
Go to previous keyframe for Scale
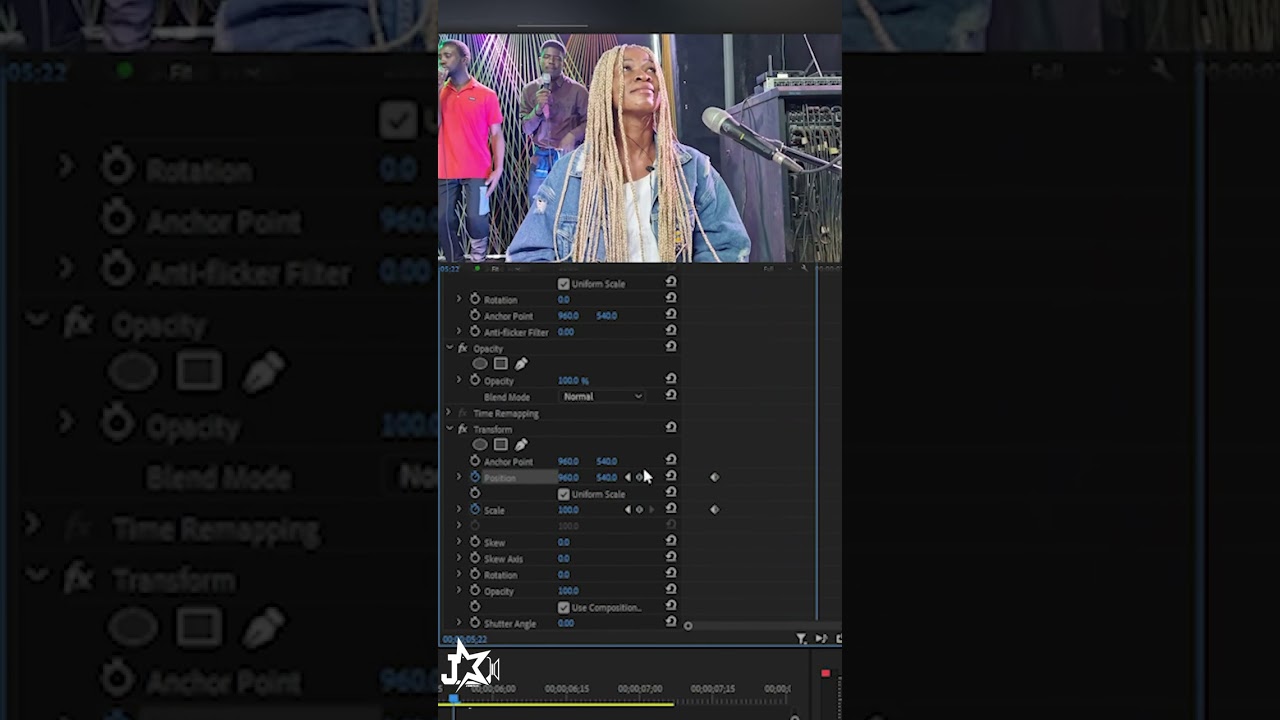click(628, 510)
